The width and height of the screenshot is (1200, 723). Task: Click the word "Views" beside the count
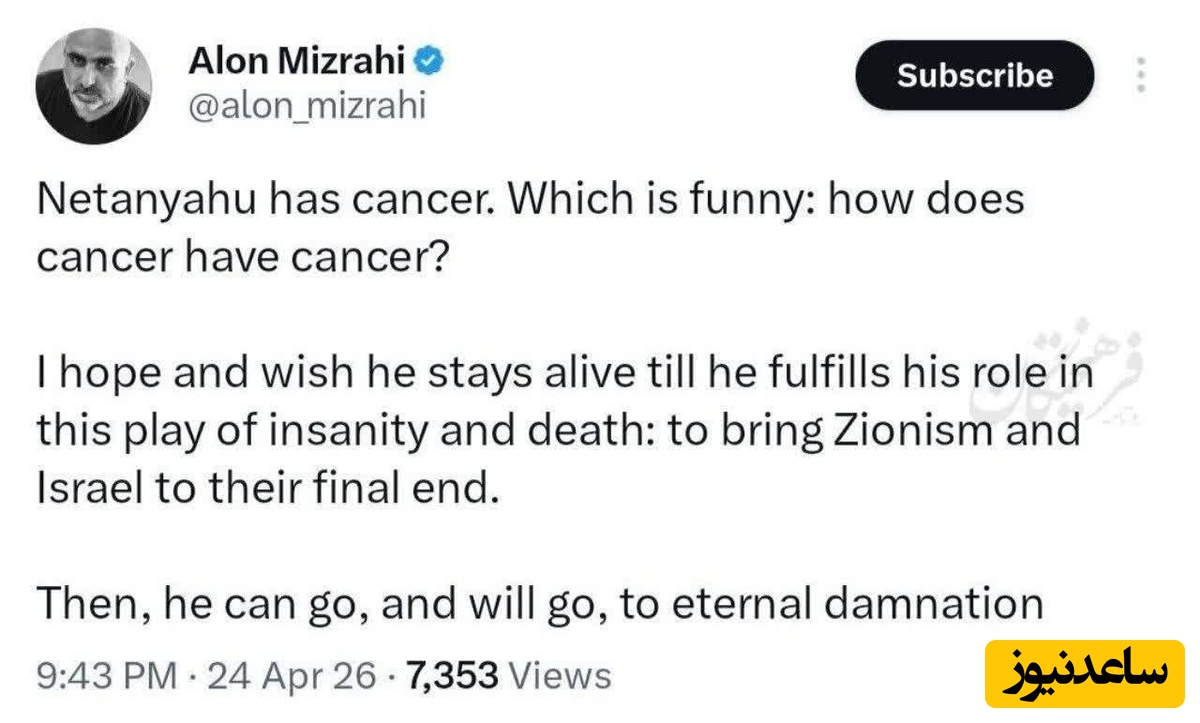[x=560, y=676]
